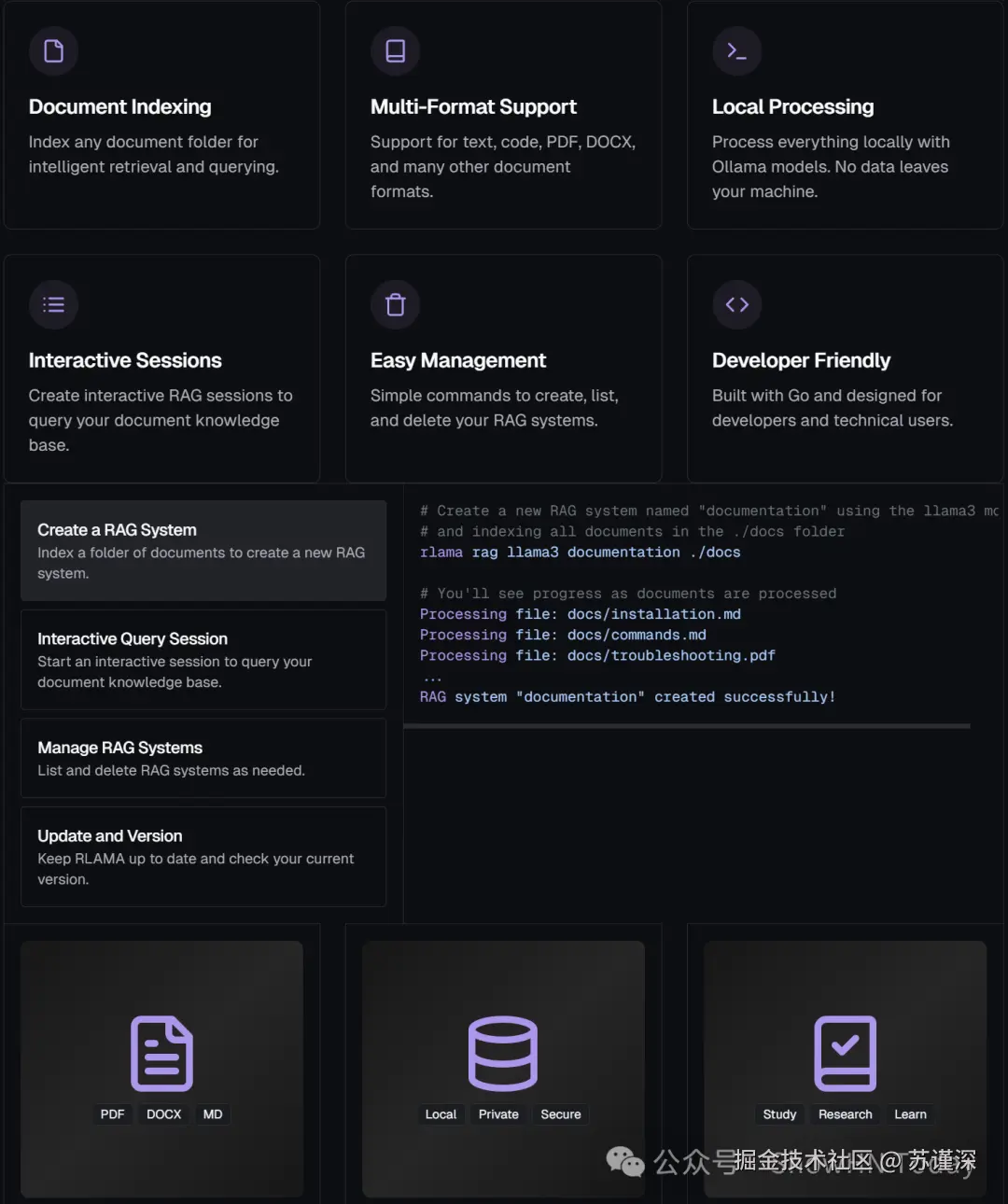Click the 'created successfully!' output line
The height and width of the screenshot is (1204, 1008).
coord(627,697)
